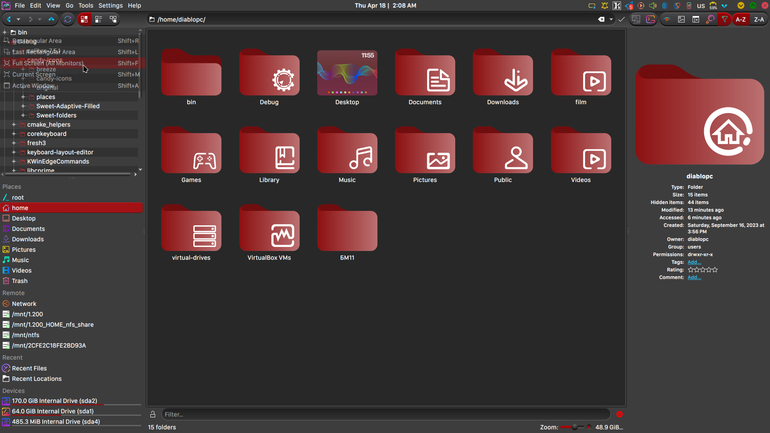Expand the cmake_helpers tree folder
The height and width of the screenshot is (433, 770).
pos(14,125)
